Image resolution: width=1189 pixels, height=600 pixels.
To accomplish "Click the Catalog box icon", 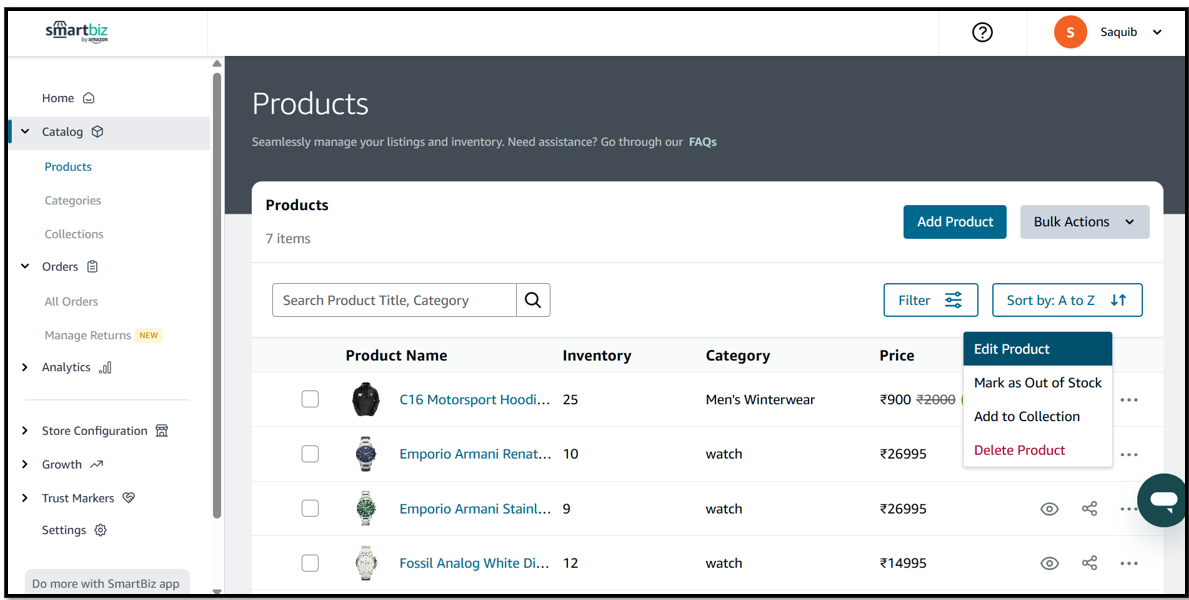I will pos(97,131).
